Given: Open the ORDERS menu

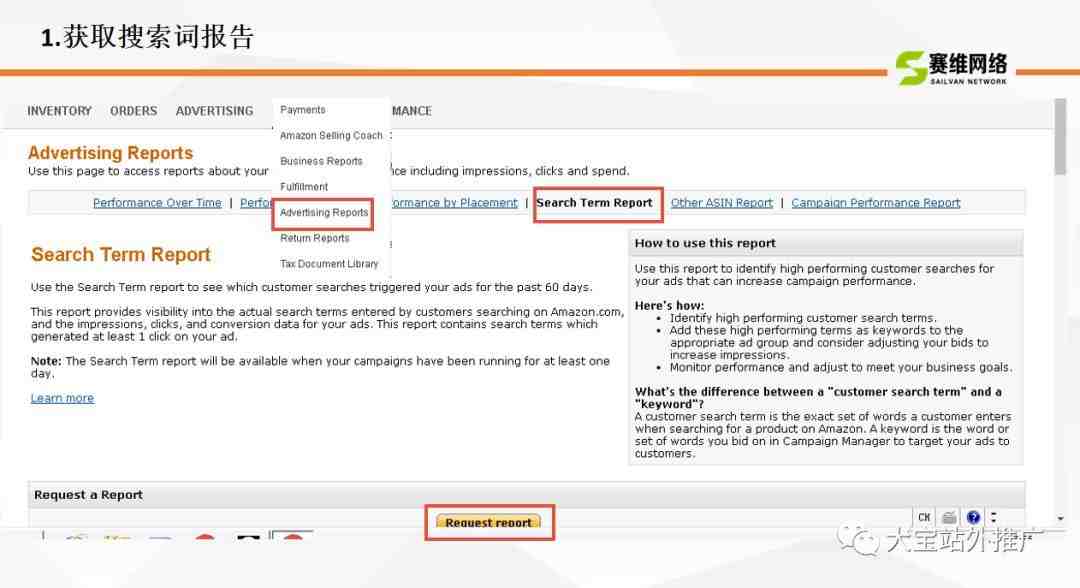Looking at the screenshot, I should (134, 111).
